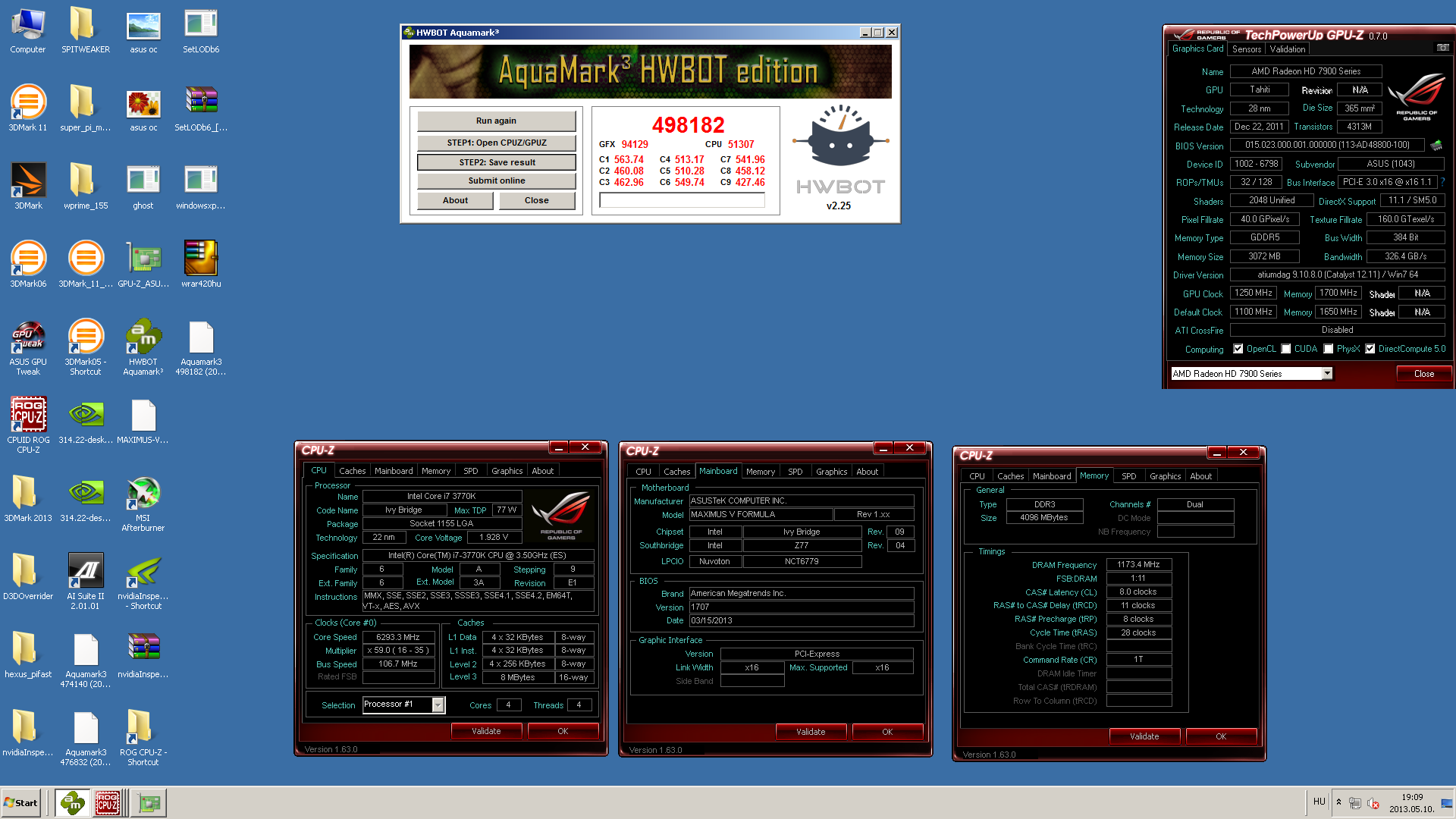This screenshot has height=819, width=1456.
Task: Launch ASUS GPU Tweak shortcut
Action: pos(28,348)
